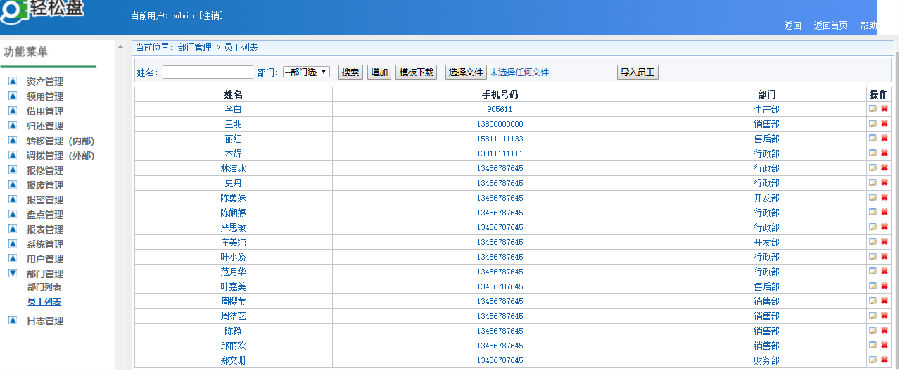Click the 注销 logout link
Screen dimensions: 899x370
(x=210, y=16)
